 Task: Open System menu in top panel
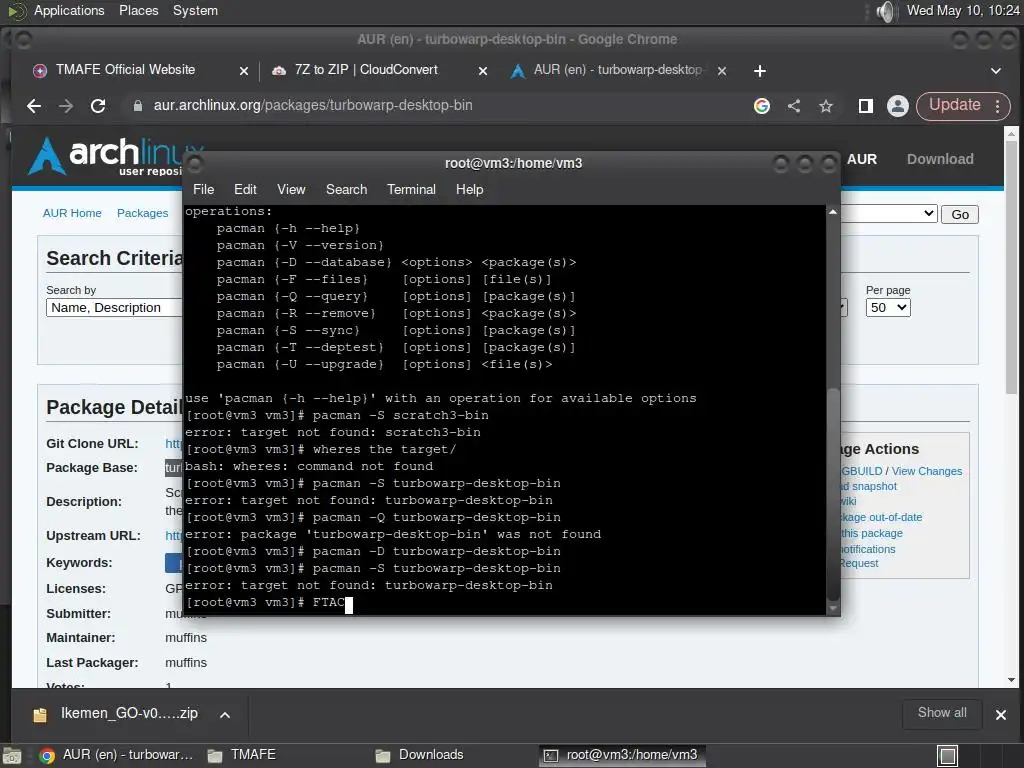[x=195, y=10]
